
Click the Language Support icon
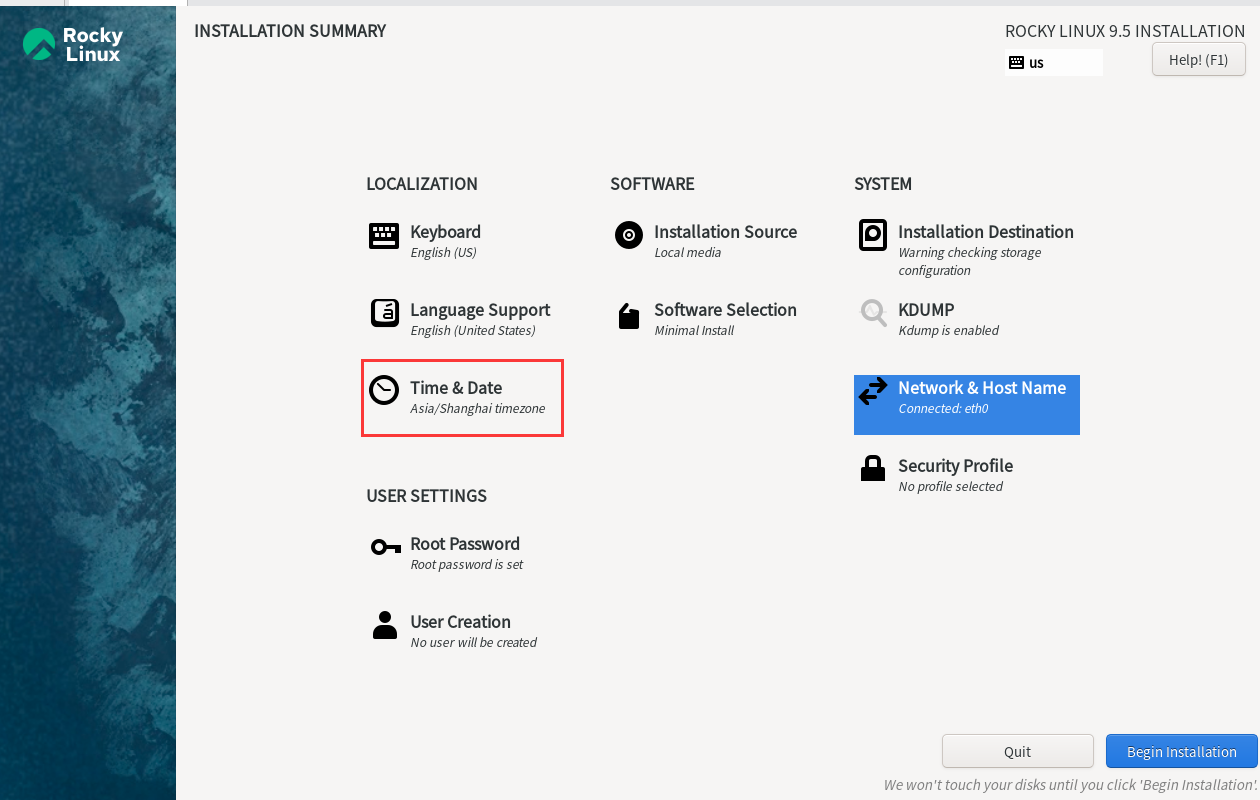click(385, 313)
